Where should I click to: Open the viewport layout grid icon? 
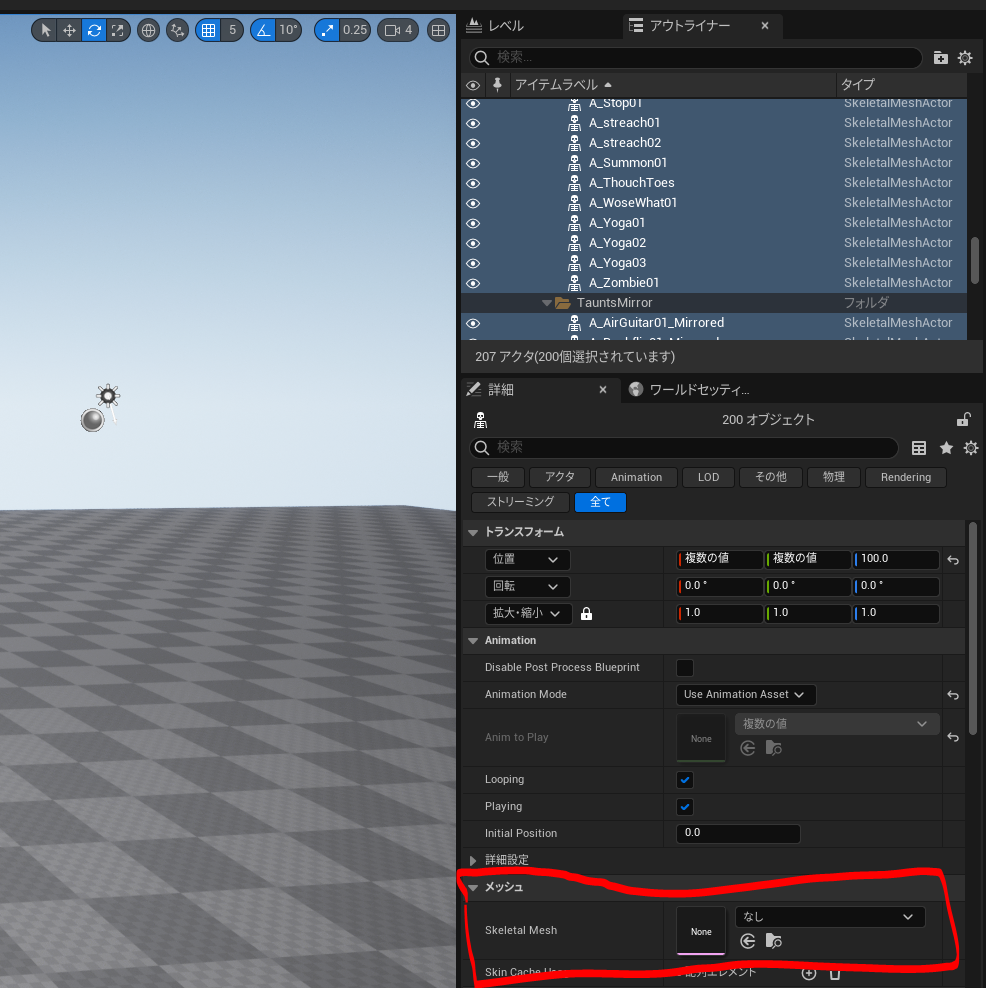(438, 30)
